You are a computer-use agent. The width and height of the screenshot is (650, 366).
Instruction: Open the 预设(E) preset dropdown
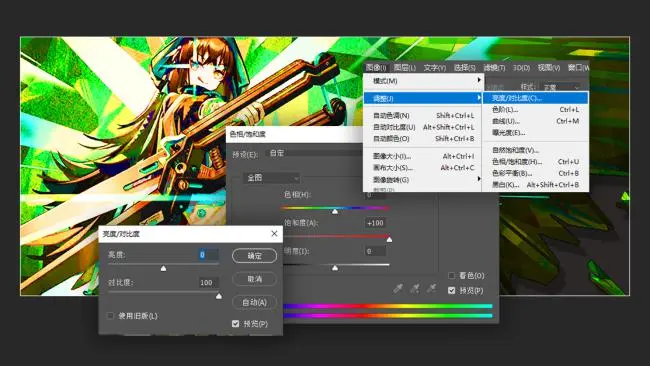pos(314,153)
